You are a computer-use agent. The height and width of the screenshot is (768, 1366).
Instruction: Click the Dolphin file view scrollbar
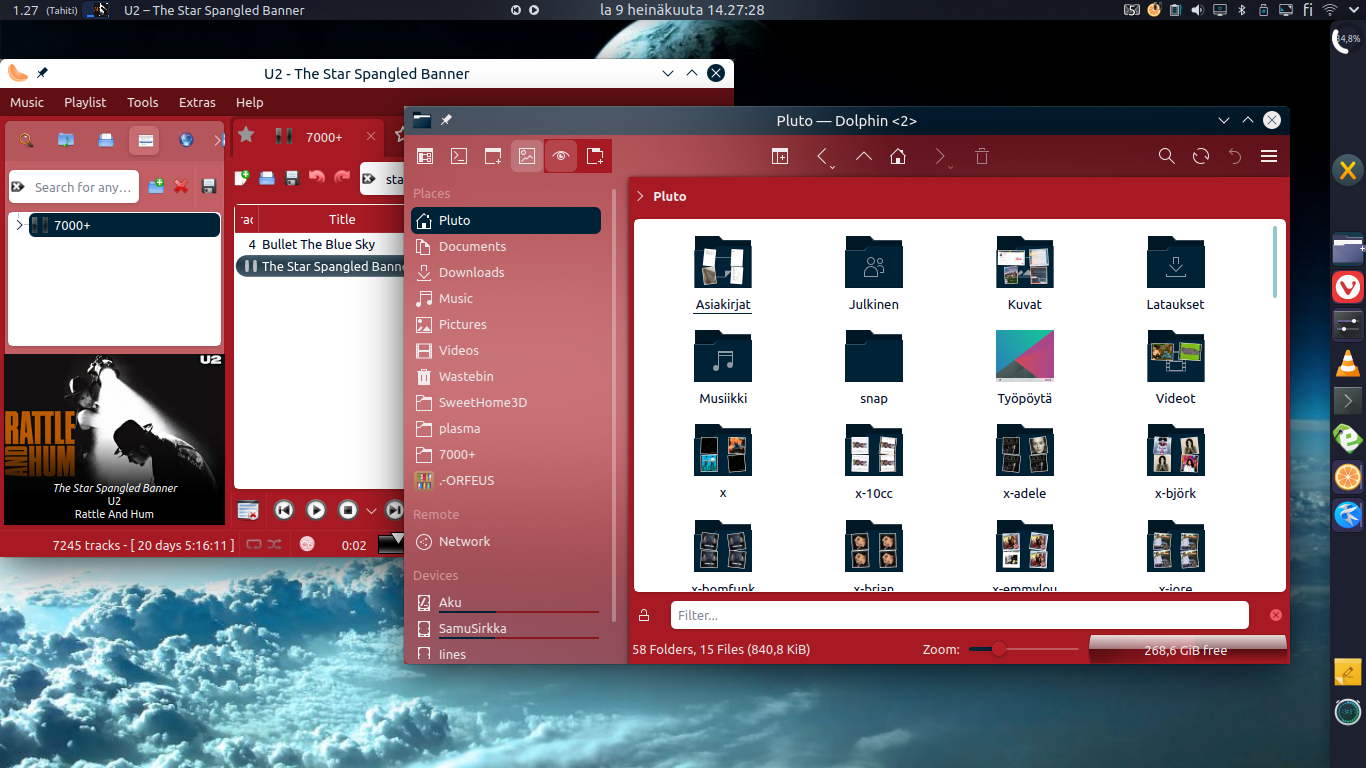[x=1275, y=261]
